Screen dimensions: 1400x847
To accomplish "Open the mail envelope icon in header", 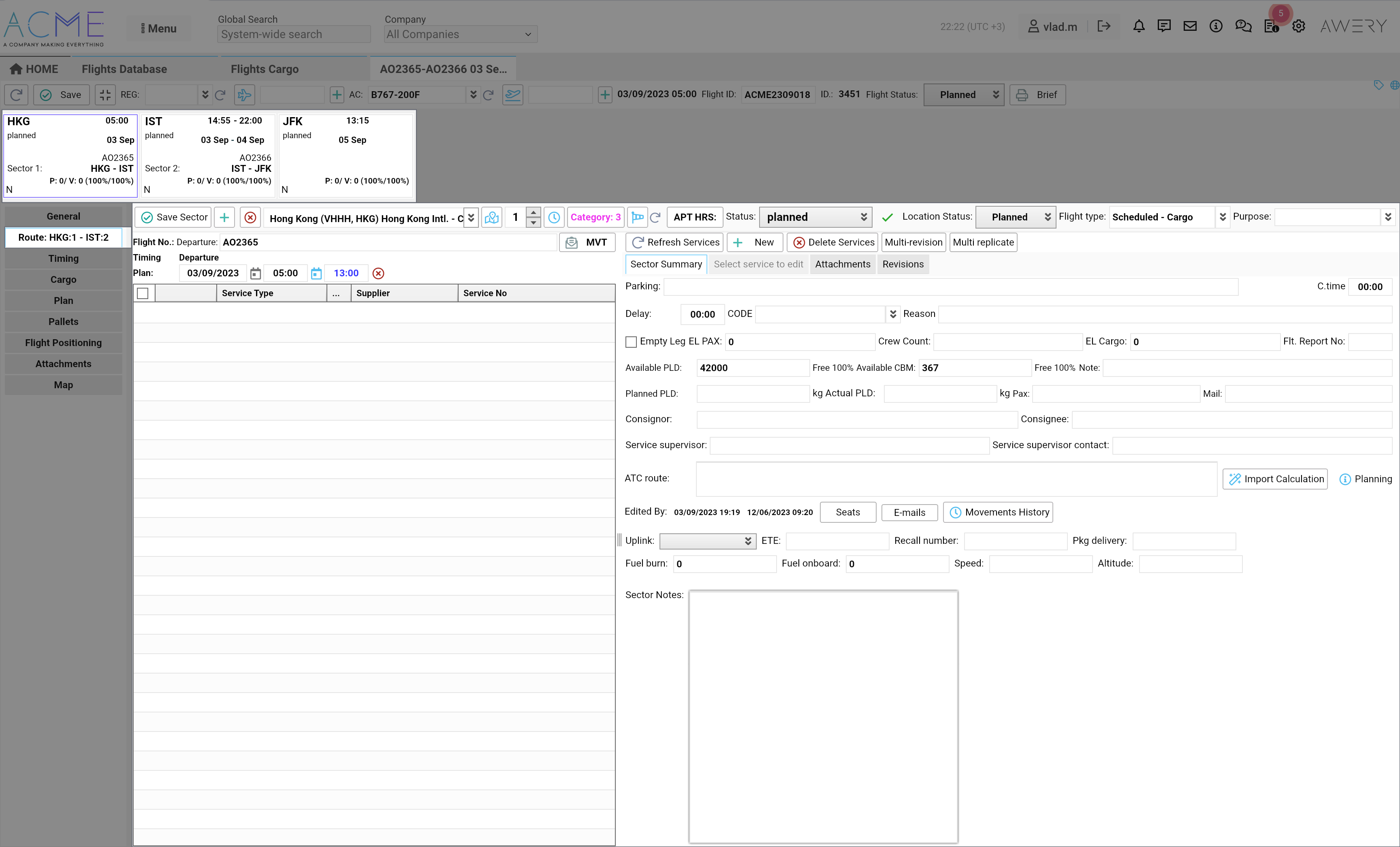I will (x=1190, y=26).
